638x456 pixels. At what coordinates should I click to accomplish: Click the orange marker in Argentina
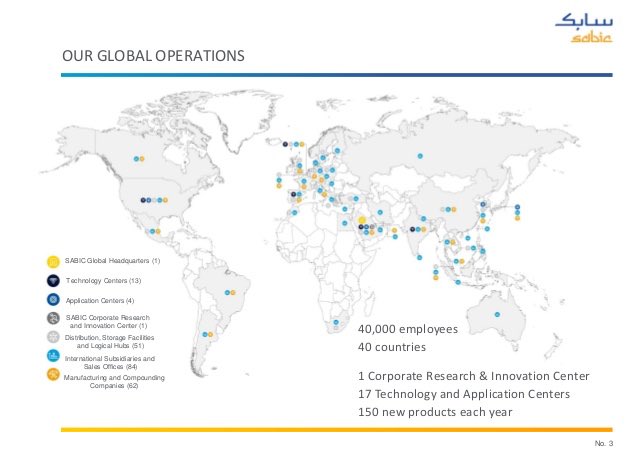point(210,334)
